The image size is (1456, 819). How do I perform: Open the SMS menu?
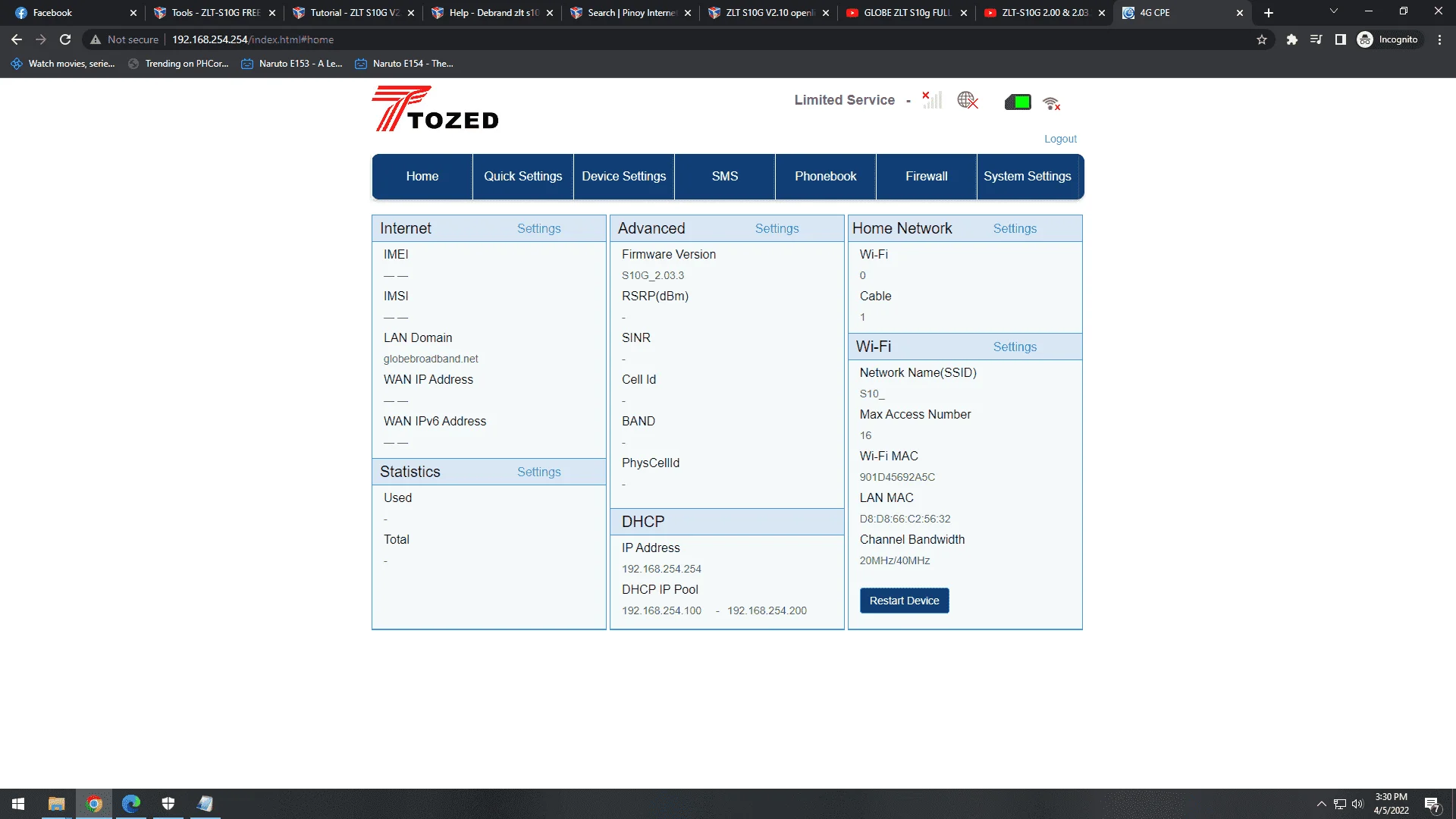pyautogui.click(x=725, y=177)
